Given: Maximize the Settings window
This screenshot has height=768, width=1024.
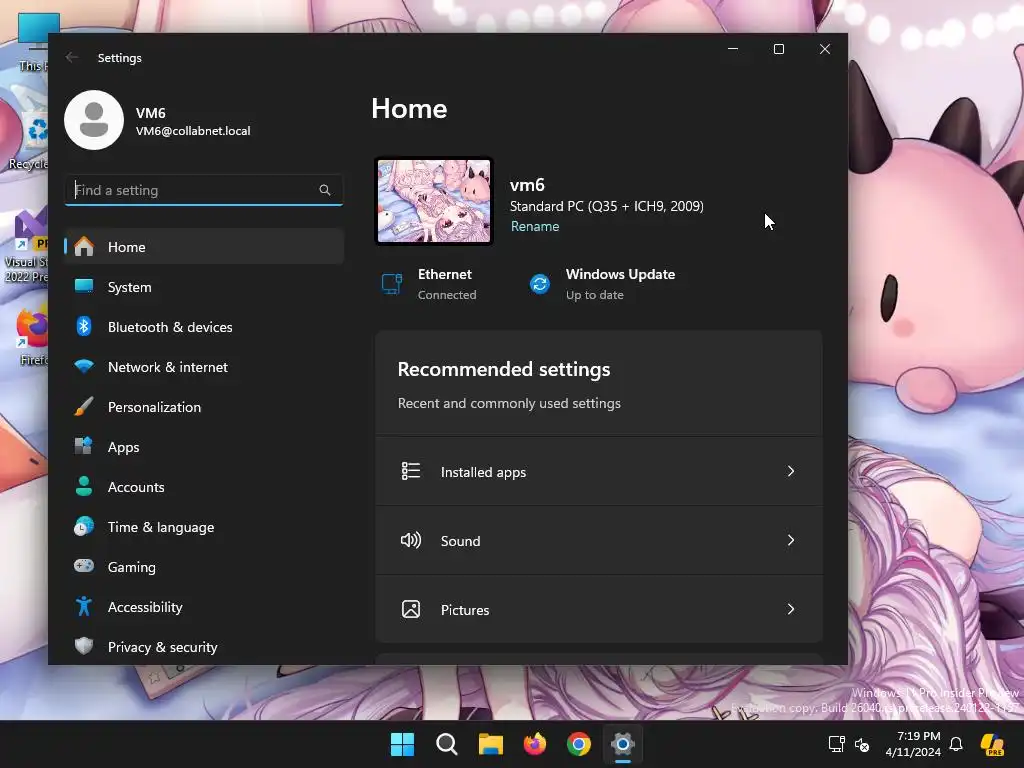Looking at the screenshot, I should pos(778,49).
